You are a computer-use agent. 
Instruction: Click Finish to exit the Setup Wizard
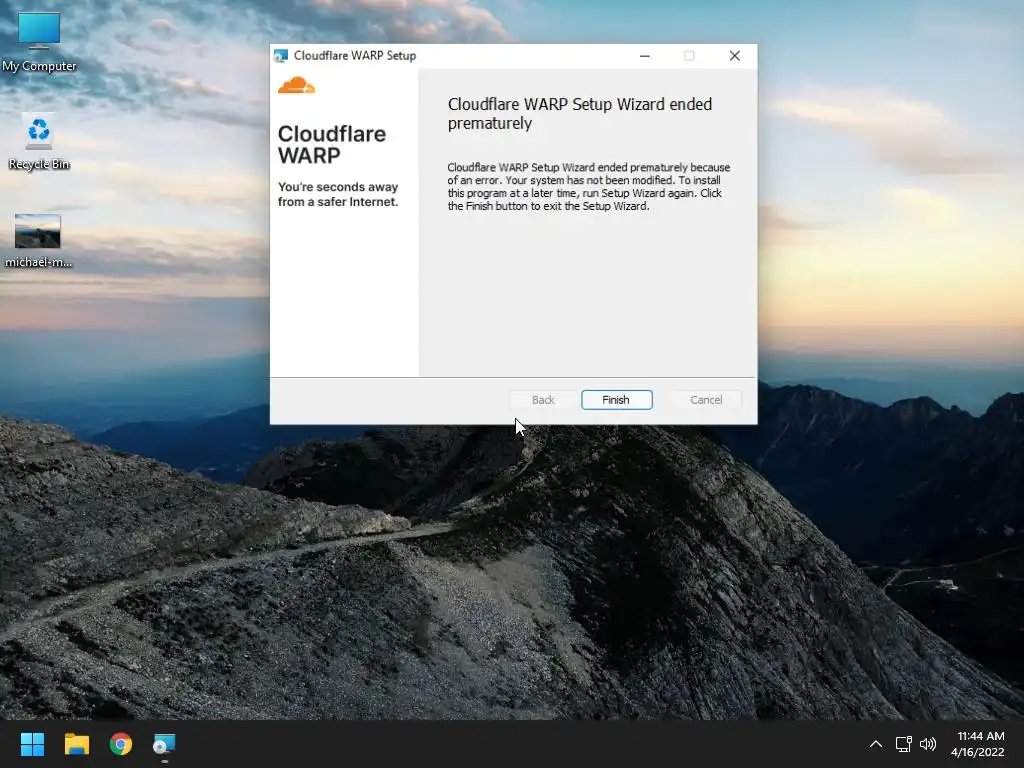coord(616,400)
